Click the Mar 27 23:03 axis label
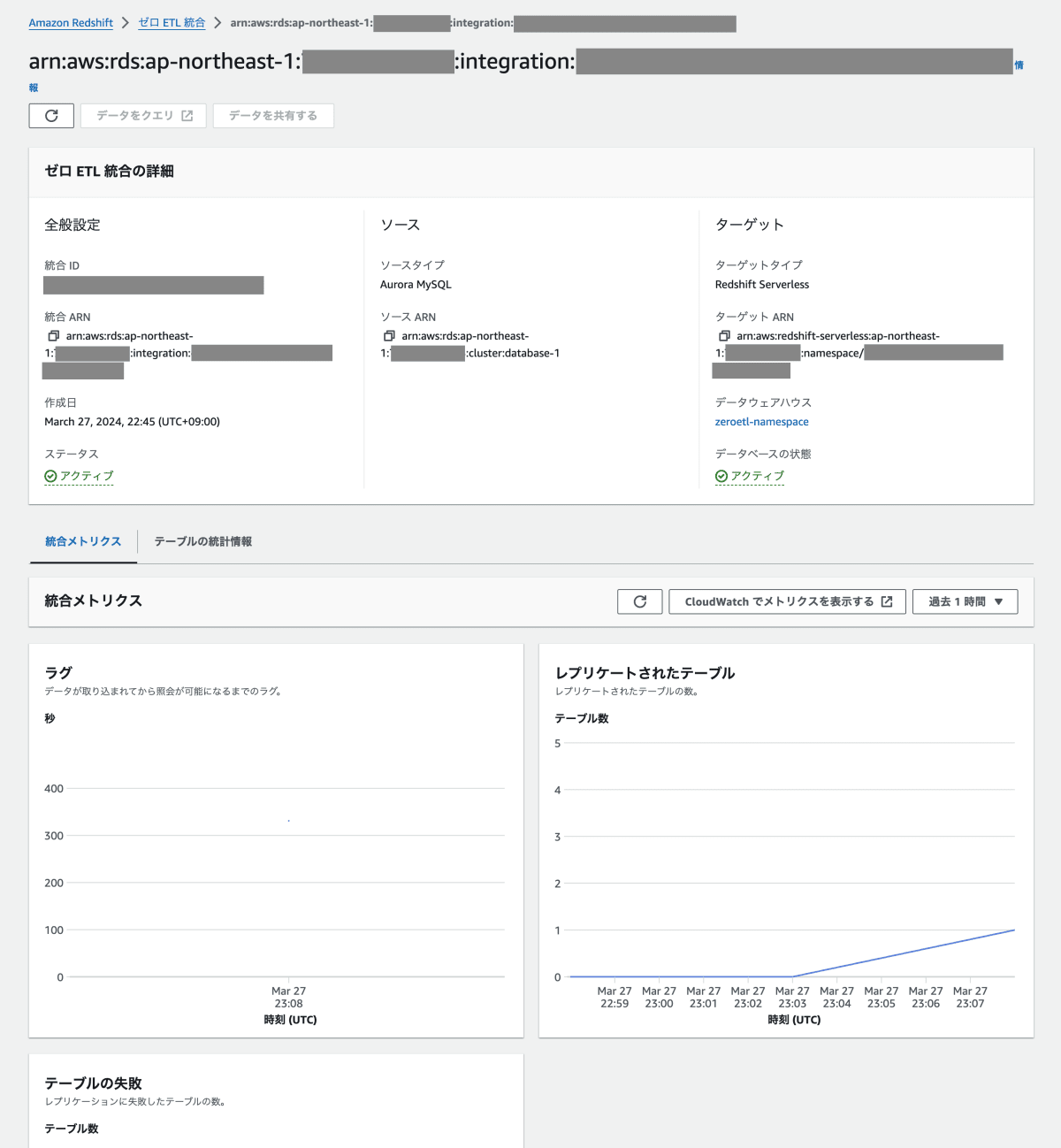 792,998
